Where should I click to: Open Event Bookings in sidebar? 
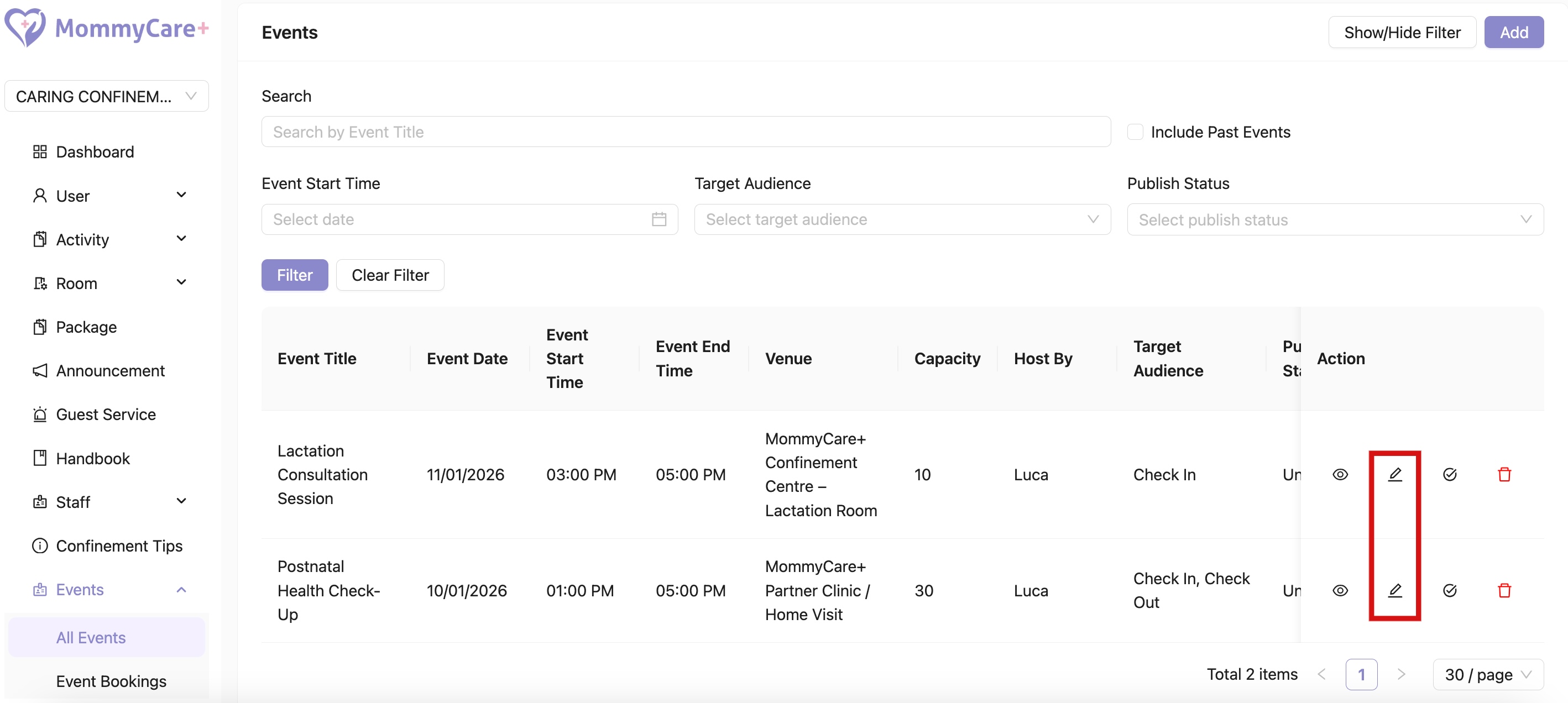tap(111, 680)
